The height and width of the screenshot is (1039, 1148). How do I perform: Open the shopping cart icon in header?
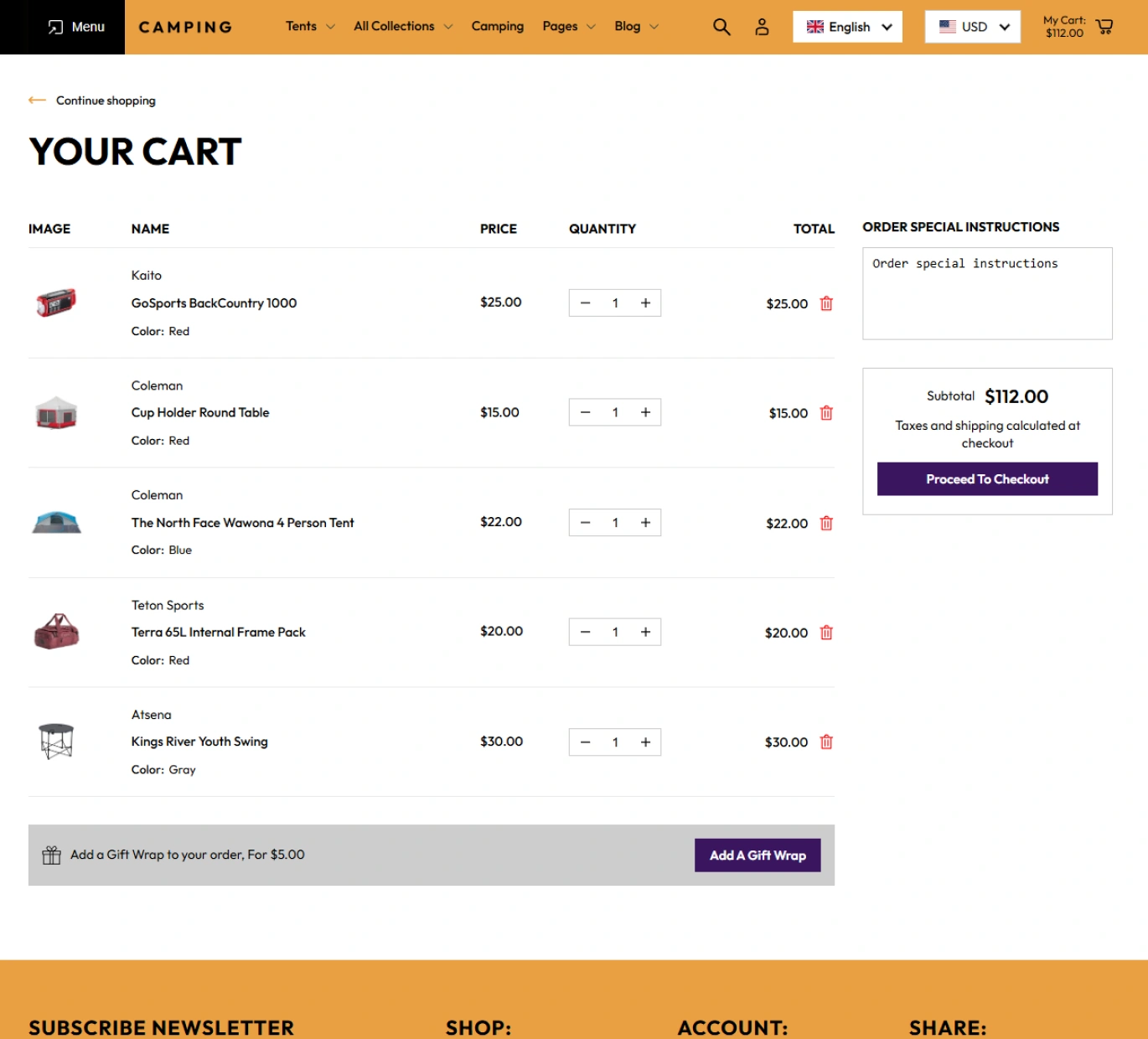[x=1104, y=27]
